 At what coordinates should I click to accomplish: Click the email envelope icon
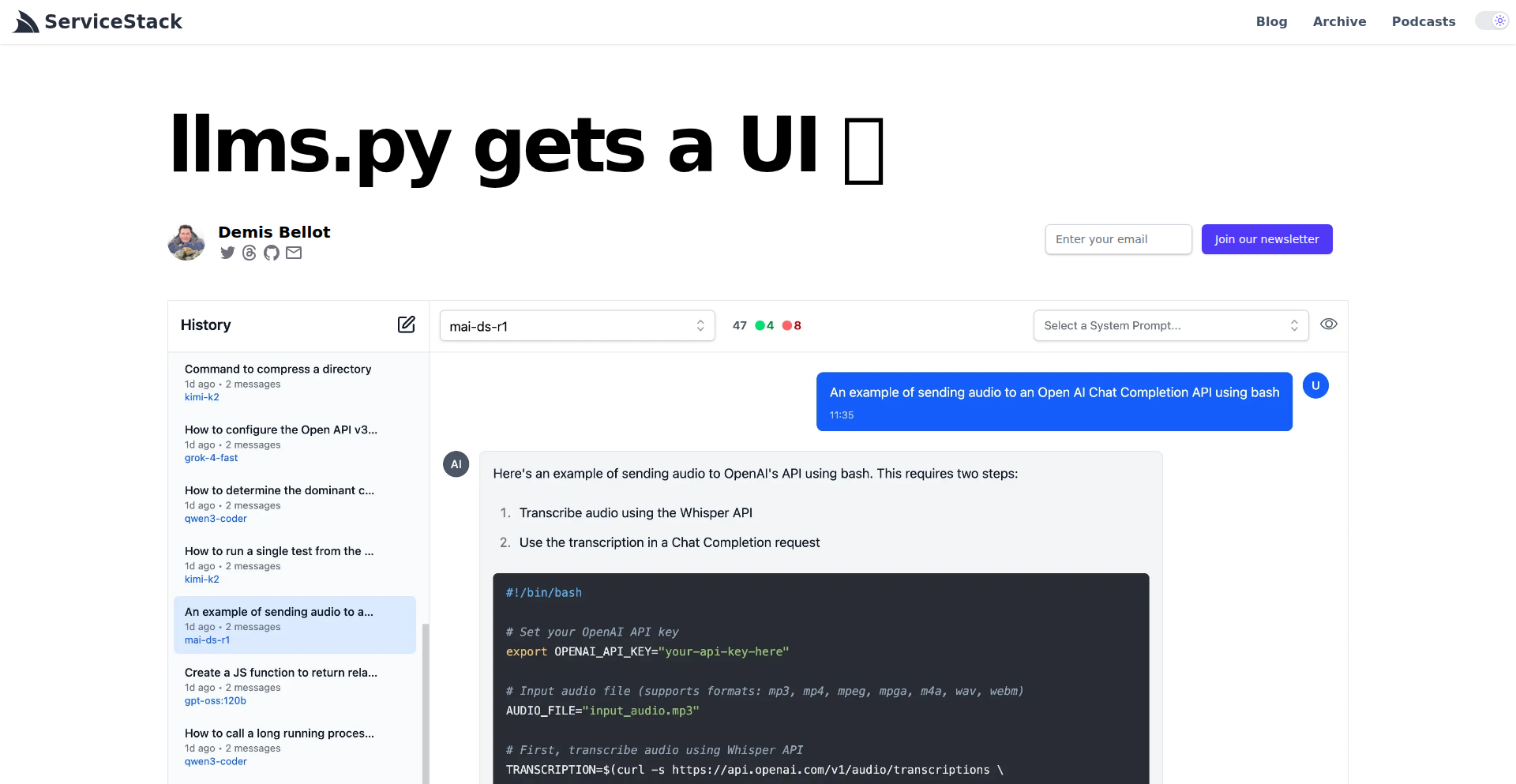294,253
